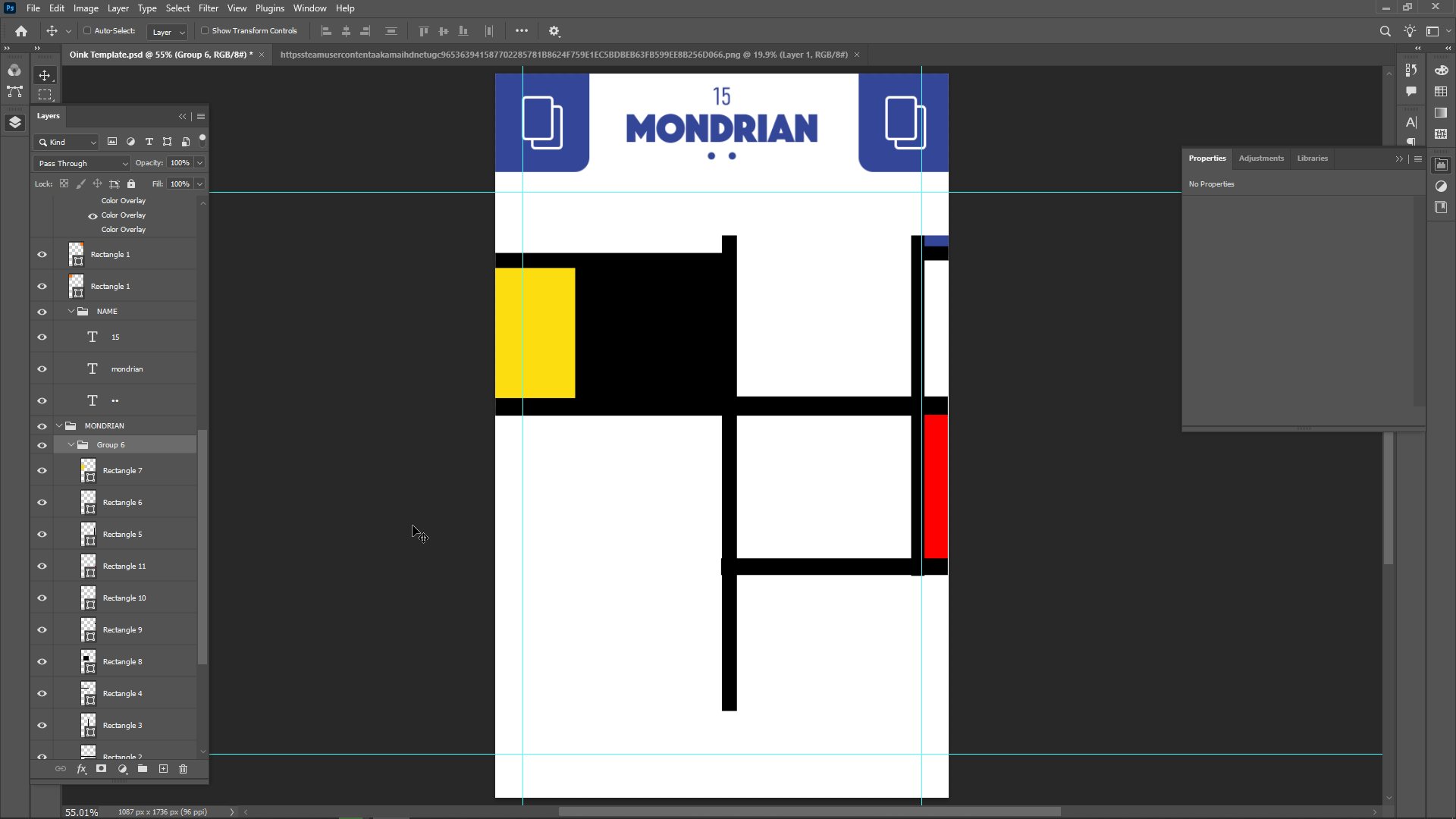Viewport: 1456px width, 819px height.
Task: Create a new layer with plus icon
Action: [163, 769]
